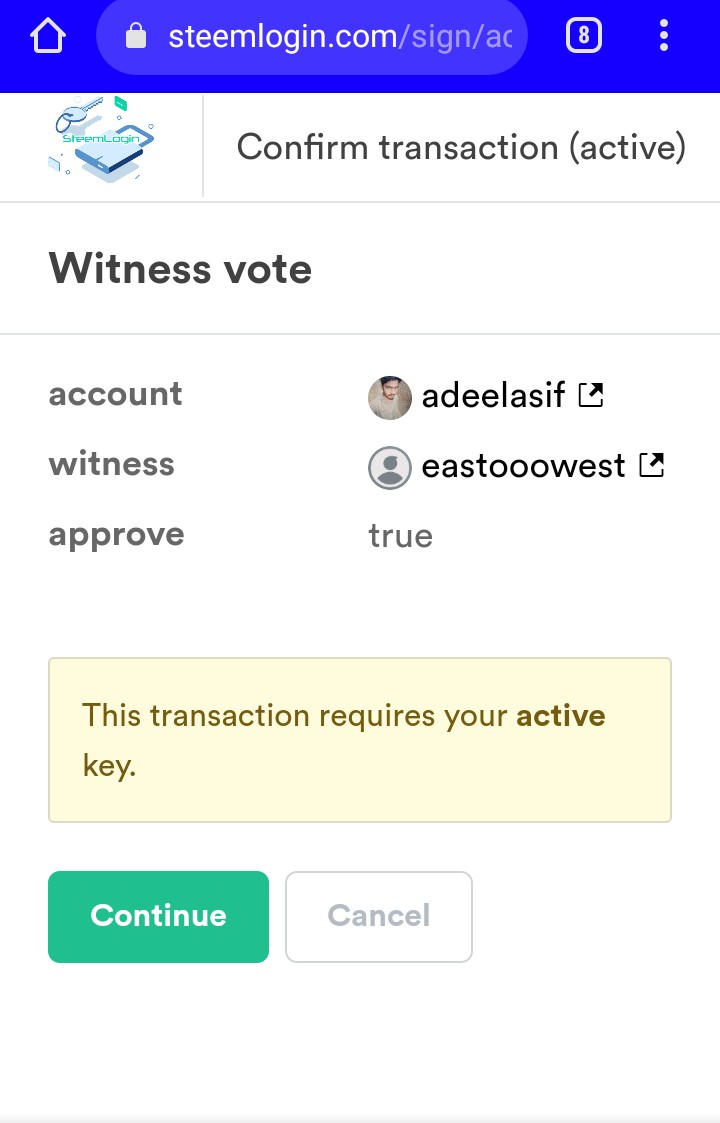Focus the steemlogin.com address bar
This screenshot has height=1123, width=720.
point(340,38)
